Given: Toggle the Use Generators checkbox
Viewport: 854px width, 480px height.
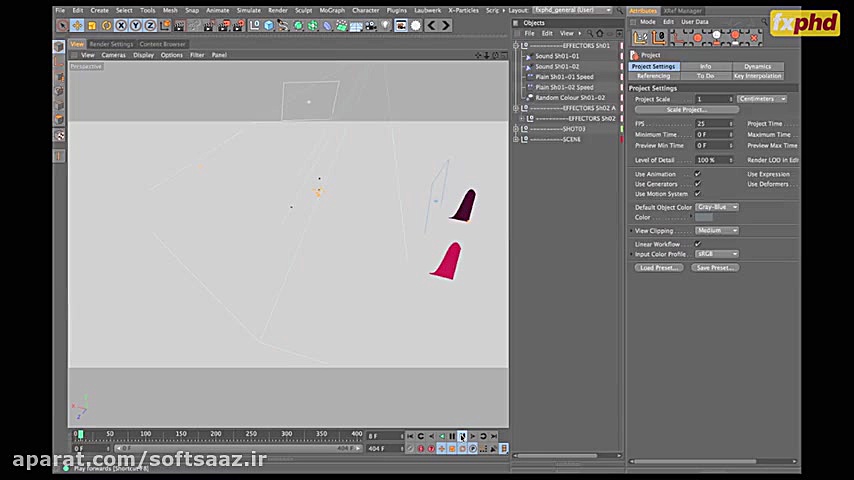Looking at the screenshot, I should coord(697,184).
